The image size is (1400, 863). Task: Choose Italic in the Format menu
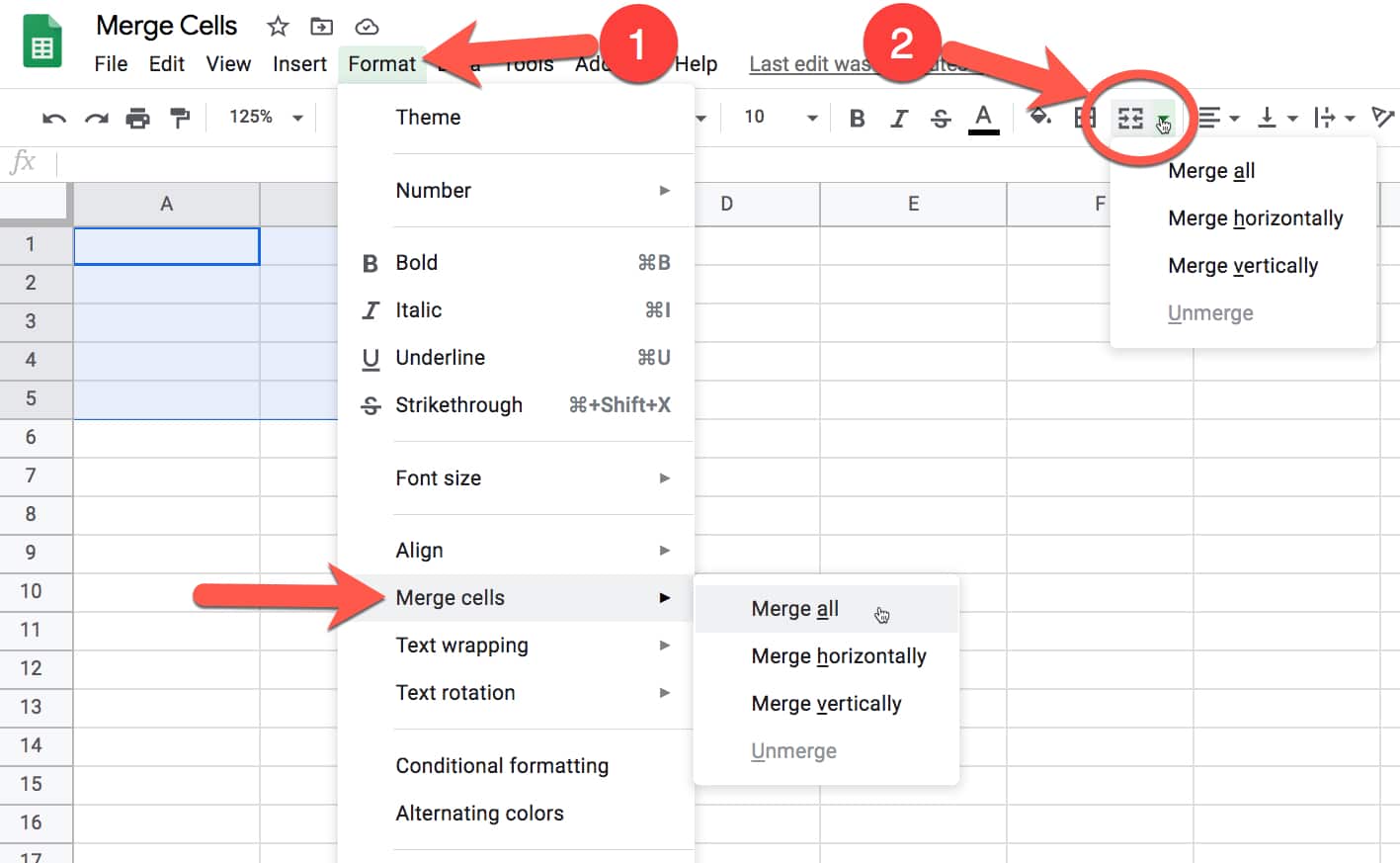pos(516,310)
